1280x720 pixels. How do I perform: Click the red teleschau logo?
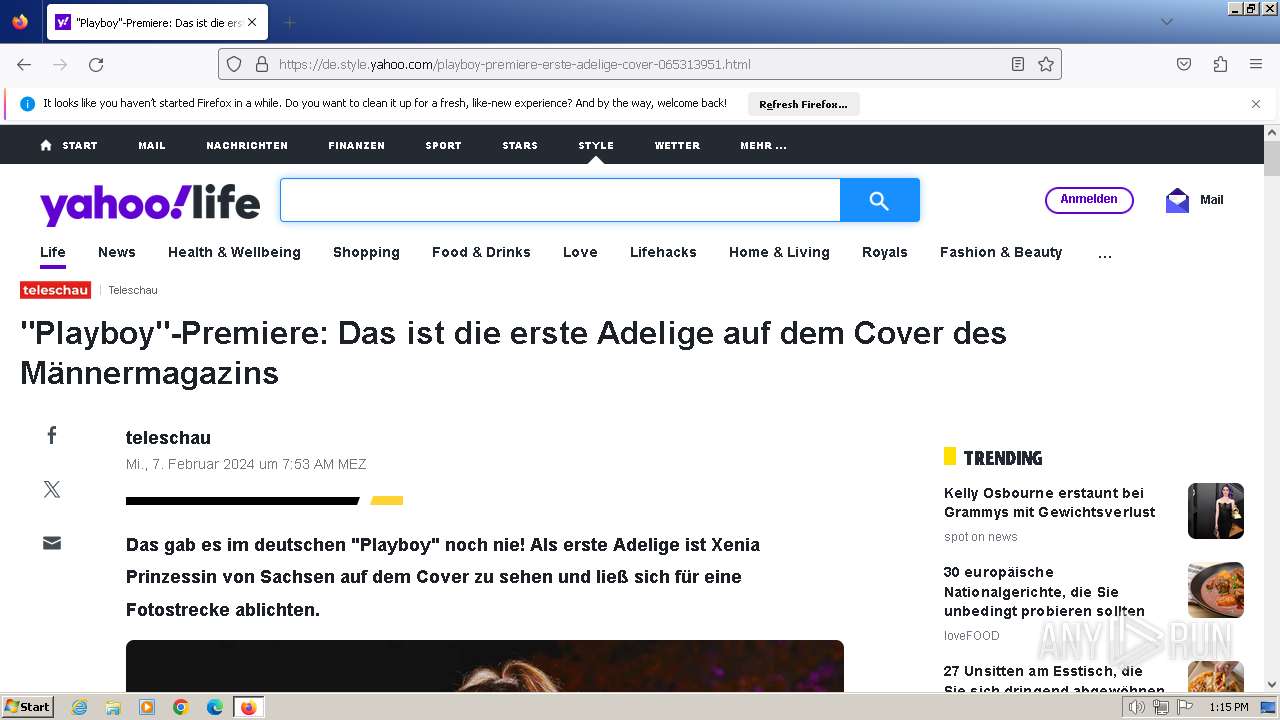coord(55,290)
